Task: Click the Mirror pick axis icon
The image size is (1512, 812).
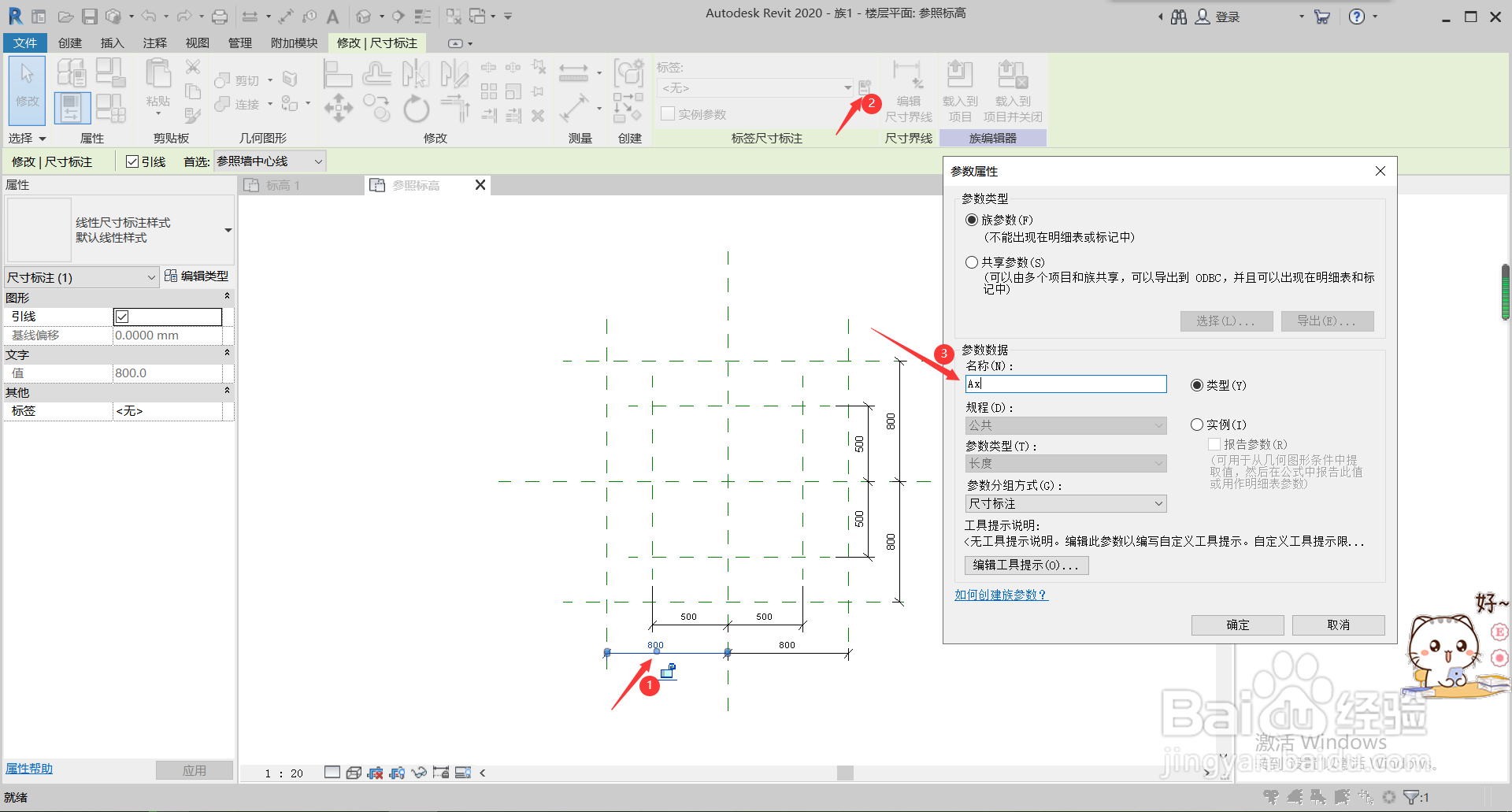Action: [415, 73]
